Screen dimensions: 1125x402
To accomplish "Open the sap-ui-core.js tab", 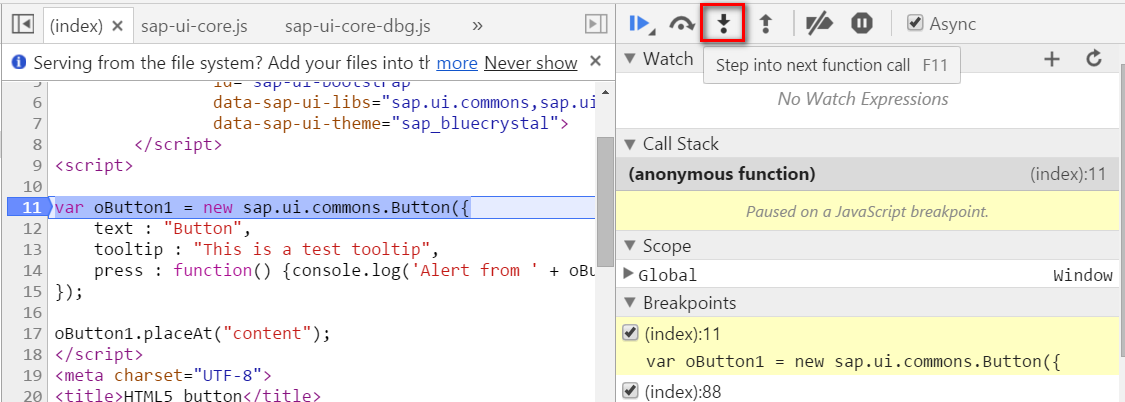I will coord(194,27).
